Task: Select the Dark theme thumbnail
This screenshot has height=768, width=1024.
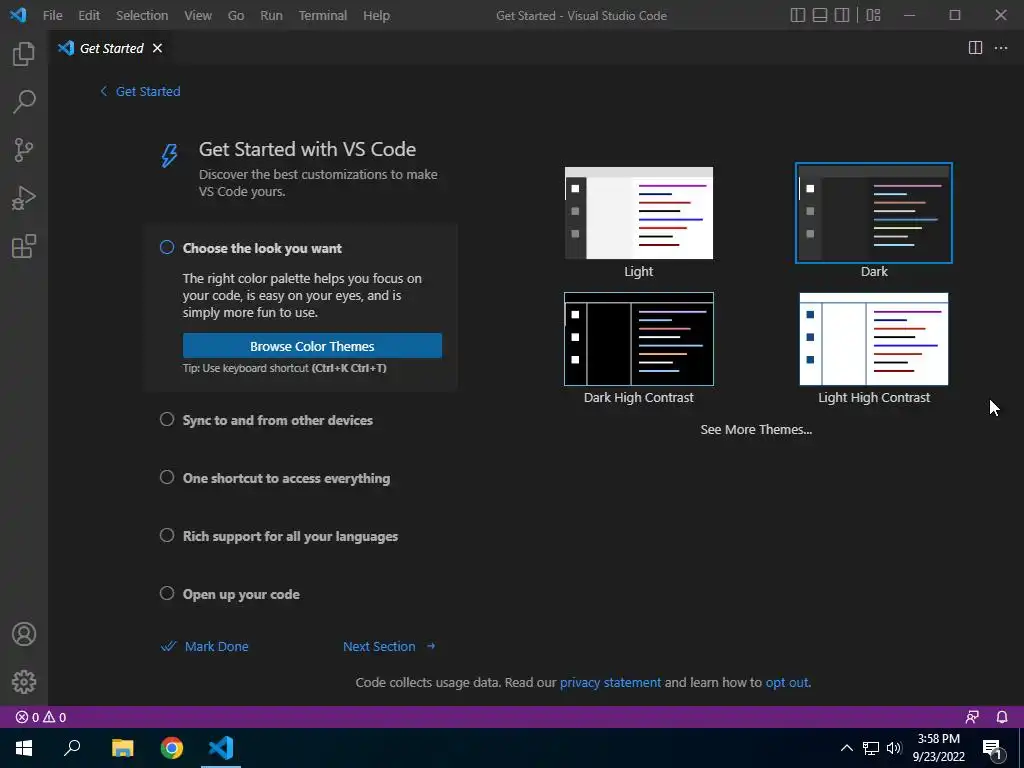Action: tap(874, 213)
